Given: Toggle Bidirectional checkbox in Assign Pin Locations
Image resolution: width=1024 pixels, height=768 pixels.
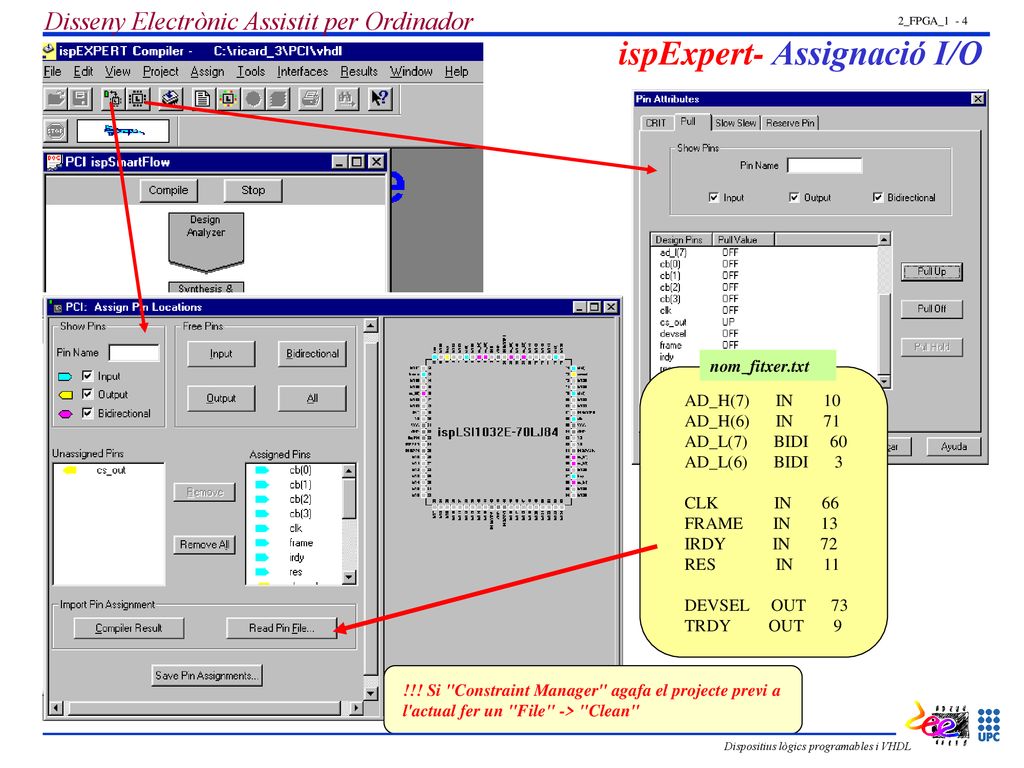Looking at the screenshot, I should pyautogui.click(x=87, y=413).
